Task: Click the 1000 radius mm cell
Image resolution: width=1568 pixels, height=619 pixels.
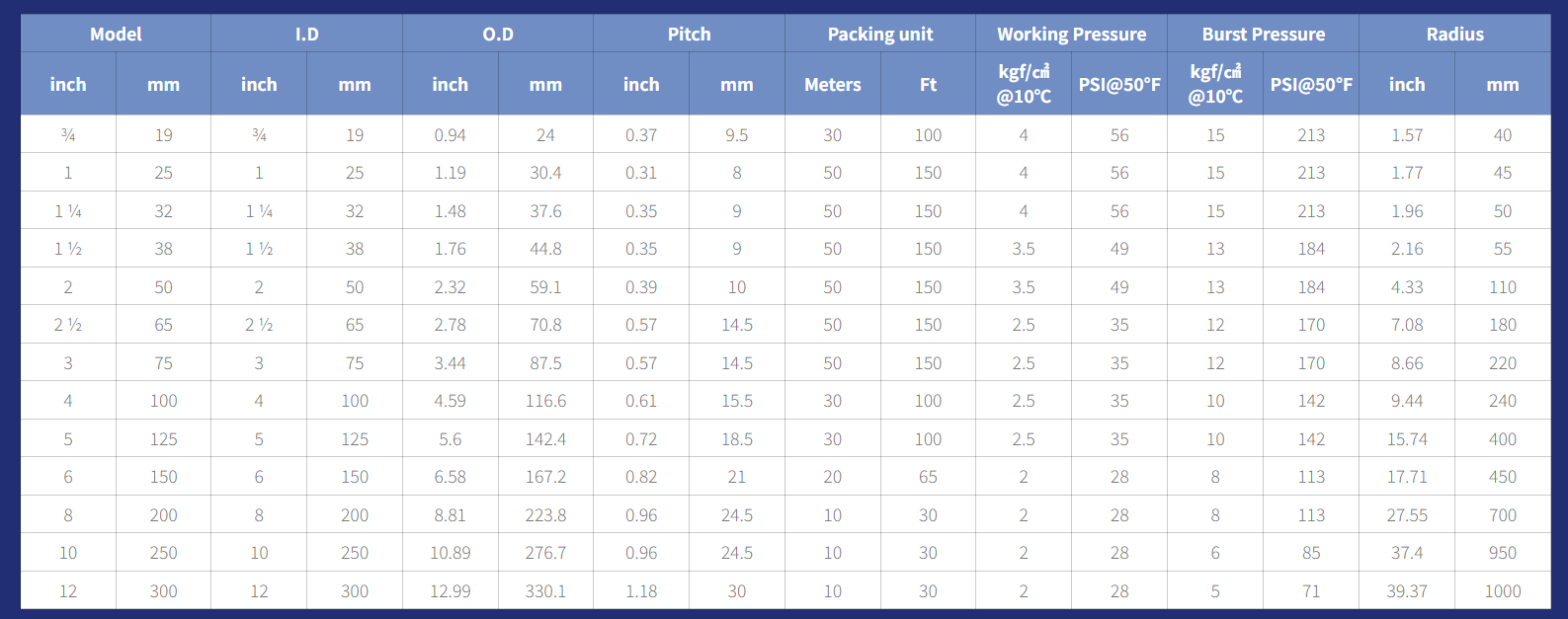Action: pyautogui.click(x=1503, y=590)
